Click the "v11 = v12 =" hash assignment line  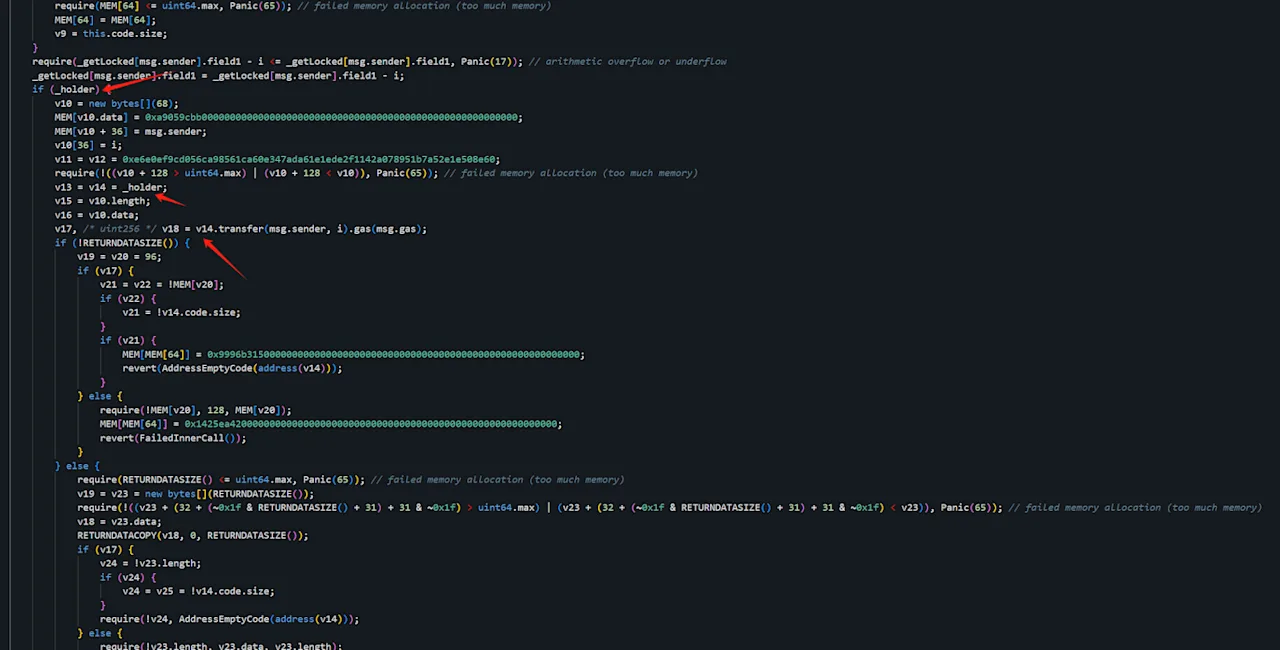[x=277, y=159]
